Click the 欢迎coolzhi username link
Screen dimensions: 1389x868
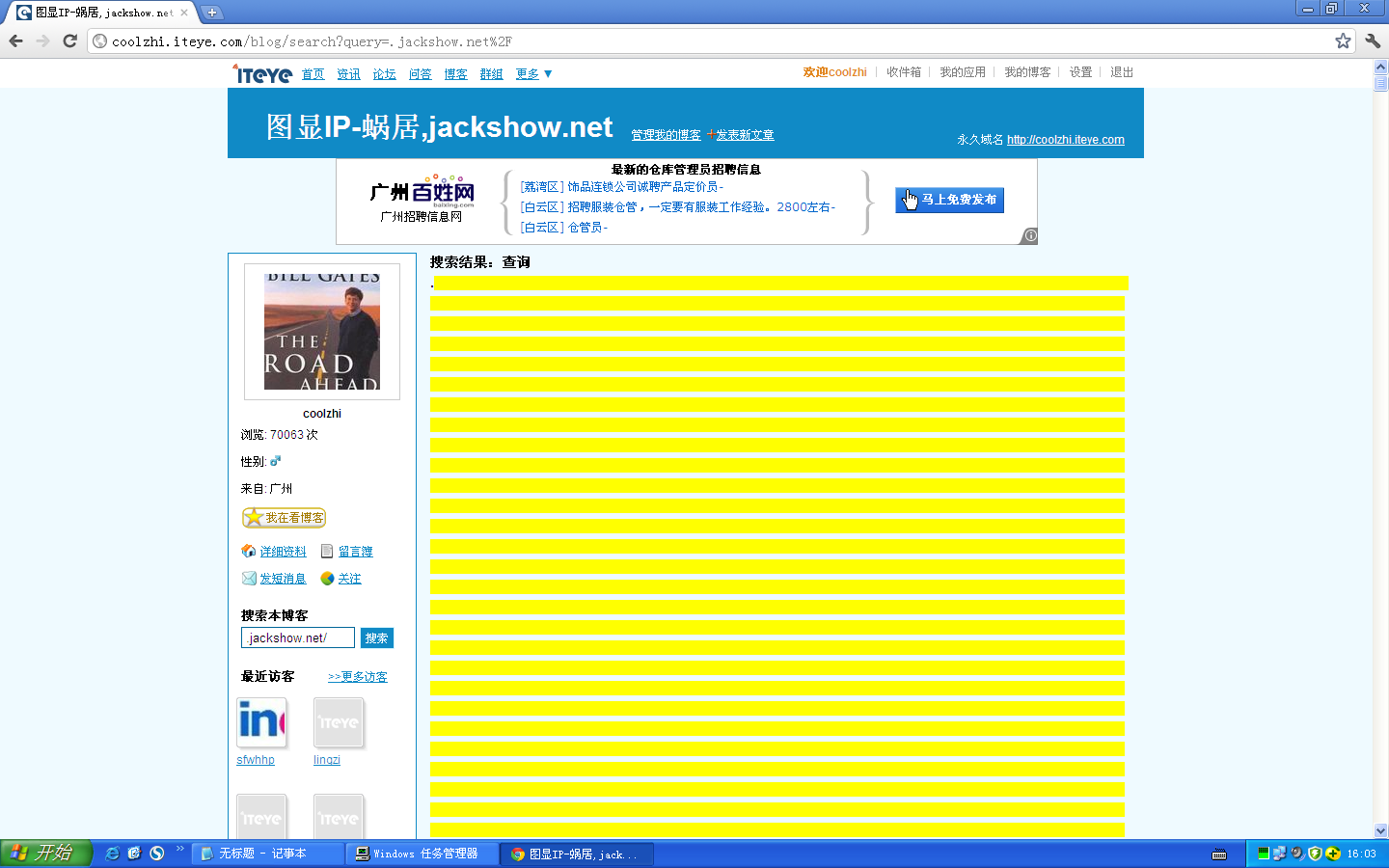(x=835, y=72)
